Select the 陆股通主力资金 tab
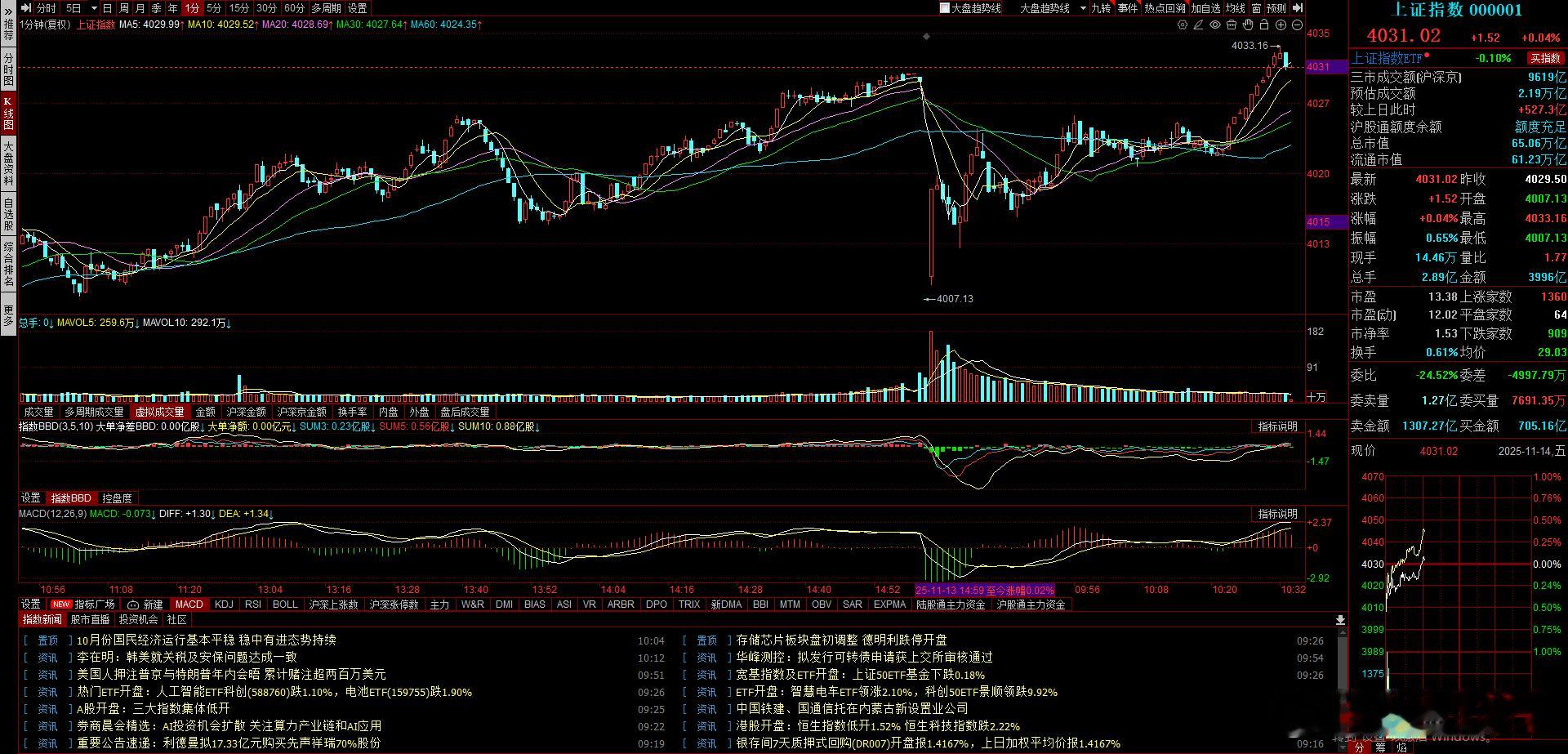Image resolution: width=1568 pixels, height=754 pixels. pyautogui.click(x=951, y=605)
